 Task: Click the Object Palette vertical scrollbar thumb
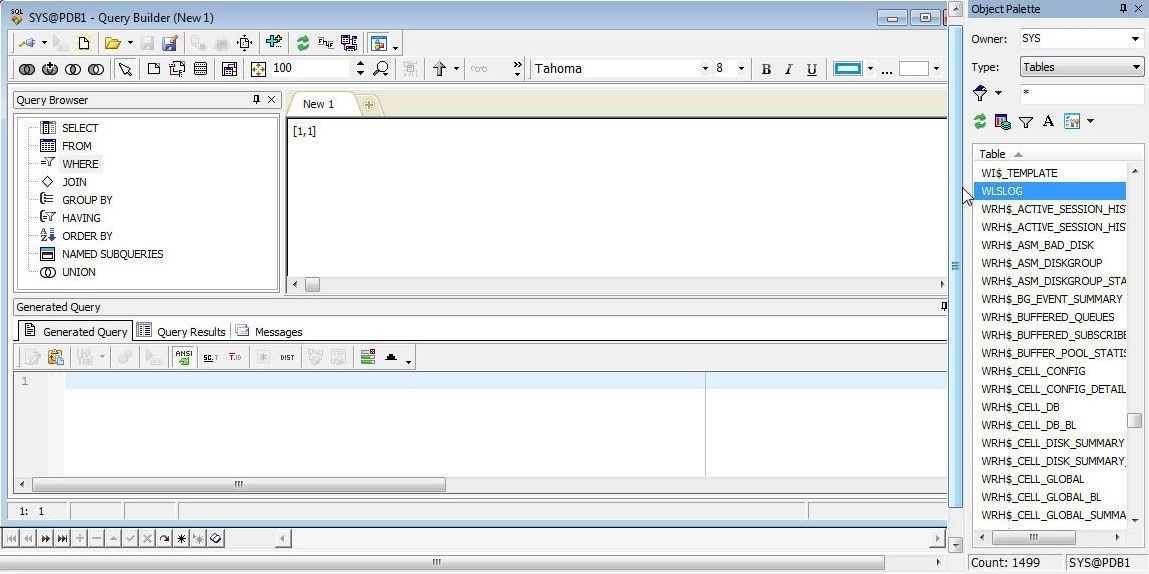[1134, 421]
